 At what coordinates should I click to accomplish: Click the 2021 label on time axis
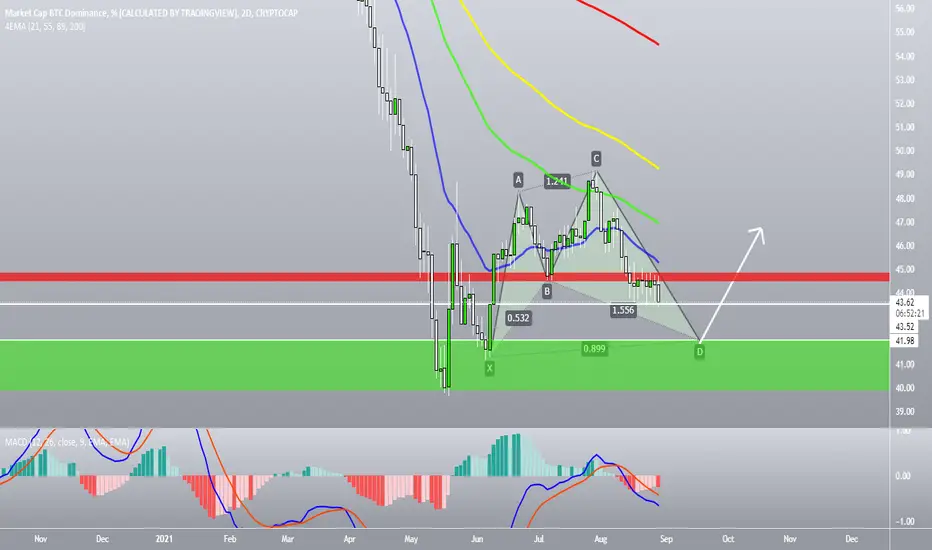tap(164, 539)
